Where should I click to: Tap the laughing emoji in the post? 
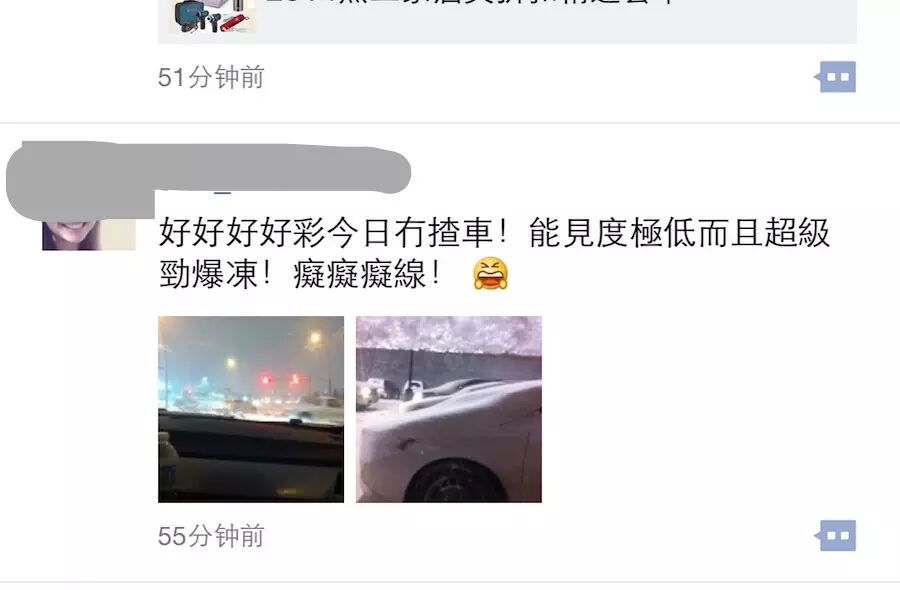pos(490,274)
